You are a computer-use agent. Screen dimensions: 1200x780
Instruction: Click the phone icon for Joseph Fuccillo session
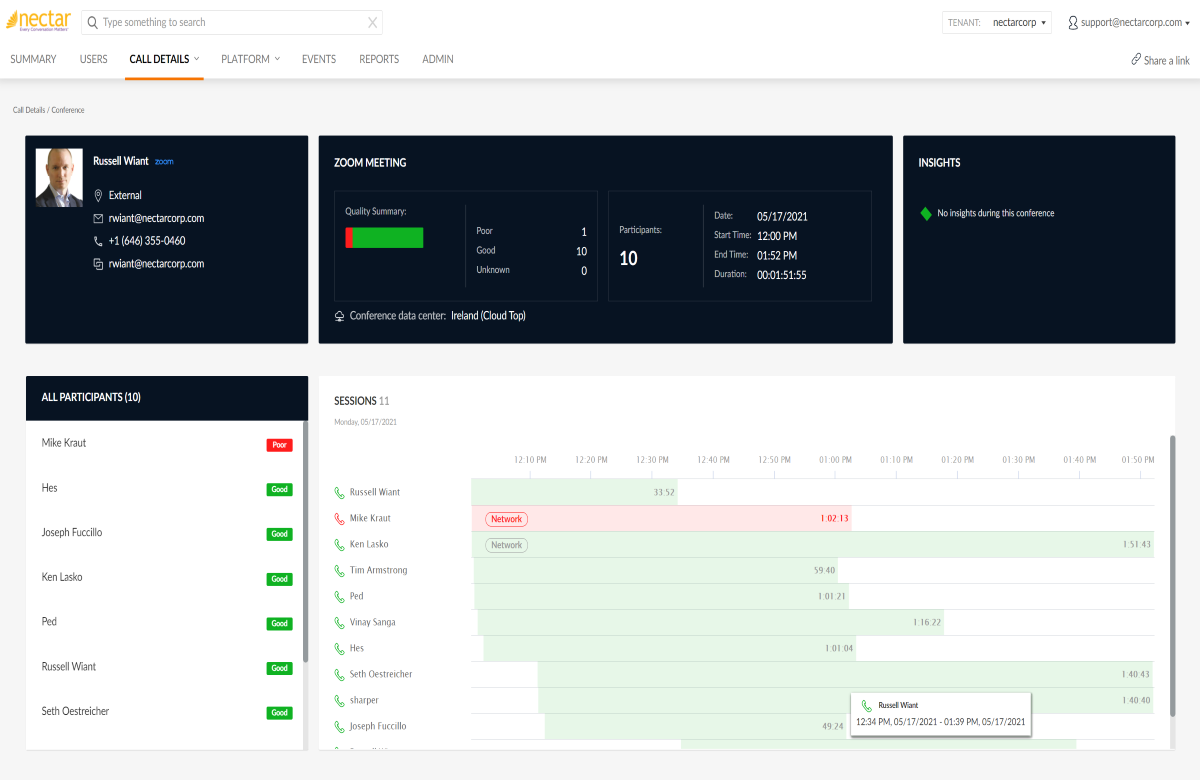tap(339, 727)
